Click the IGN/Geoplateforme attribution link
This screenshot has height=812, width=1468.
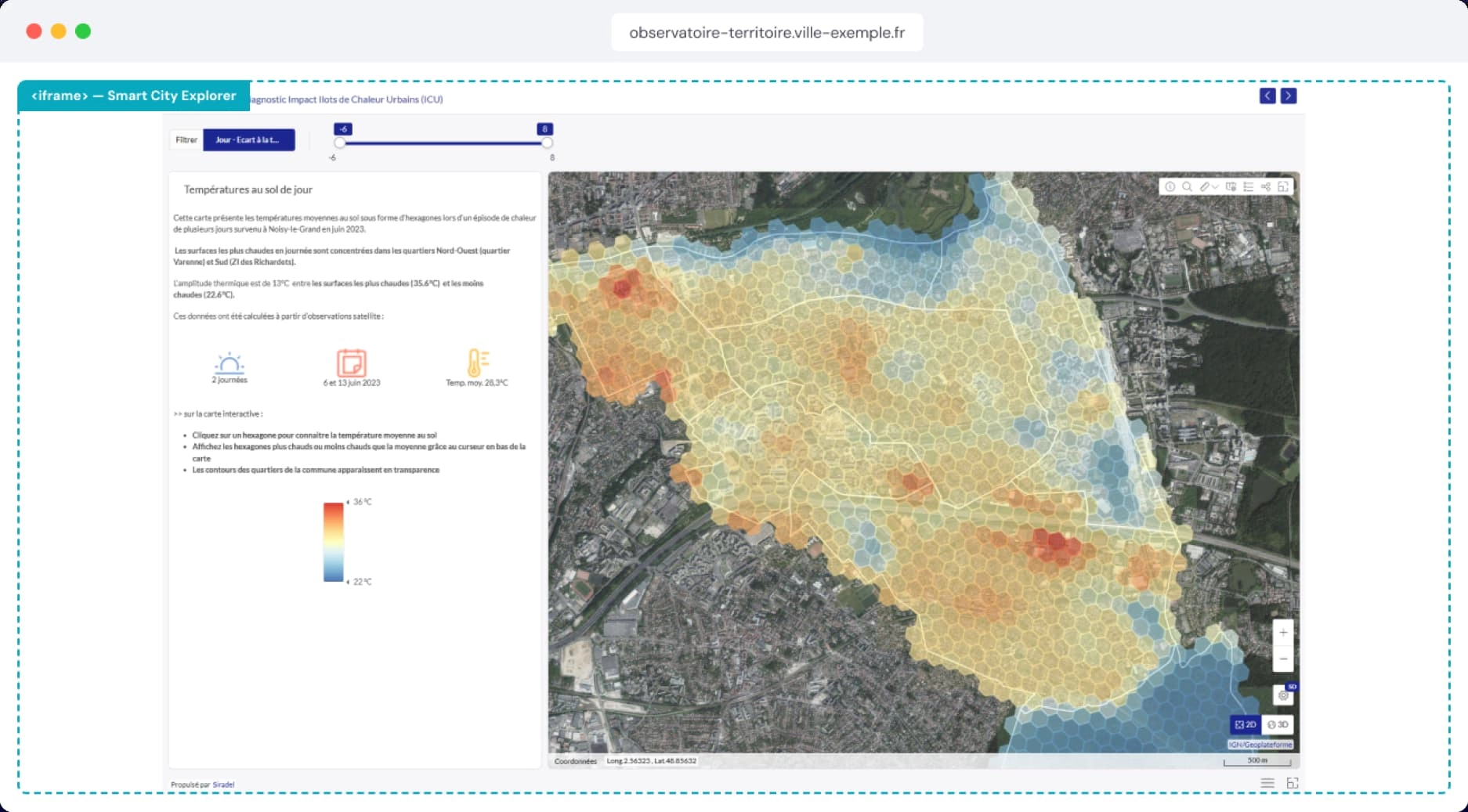pyautogui.click(x=1260, y=745)
